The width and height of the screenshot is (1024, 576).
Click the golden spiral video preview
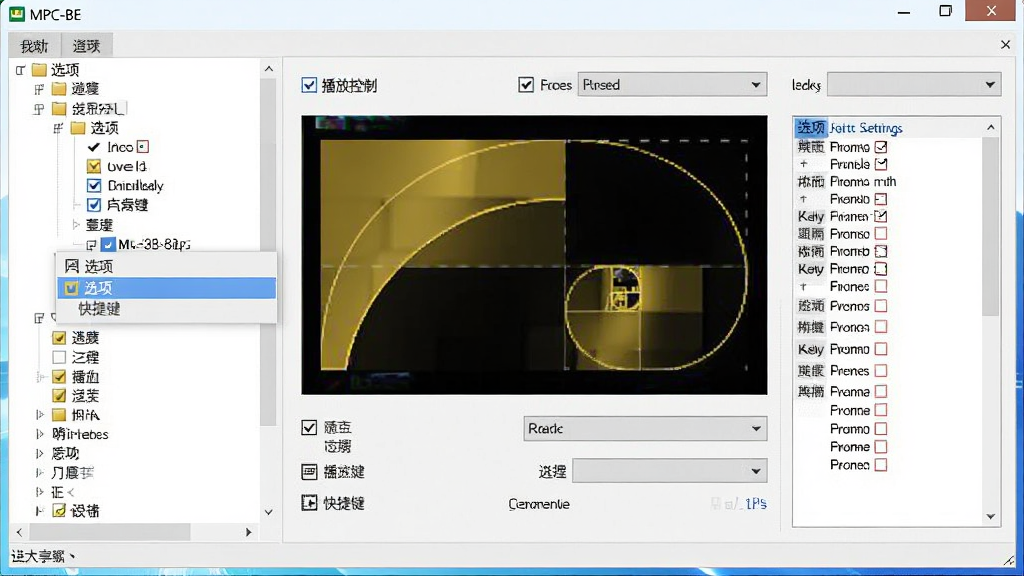click(x=534, y=255)
